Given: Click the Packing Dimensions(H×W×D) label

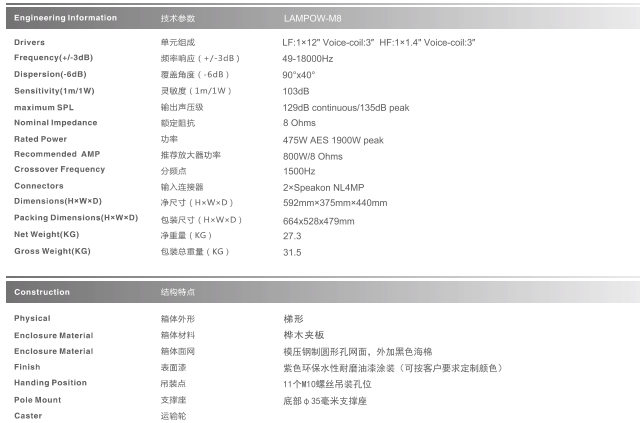Looking at the screenshot, I should [76, 218].
